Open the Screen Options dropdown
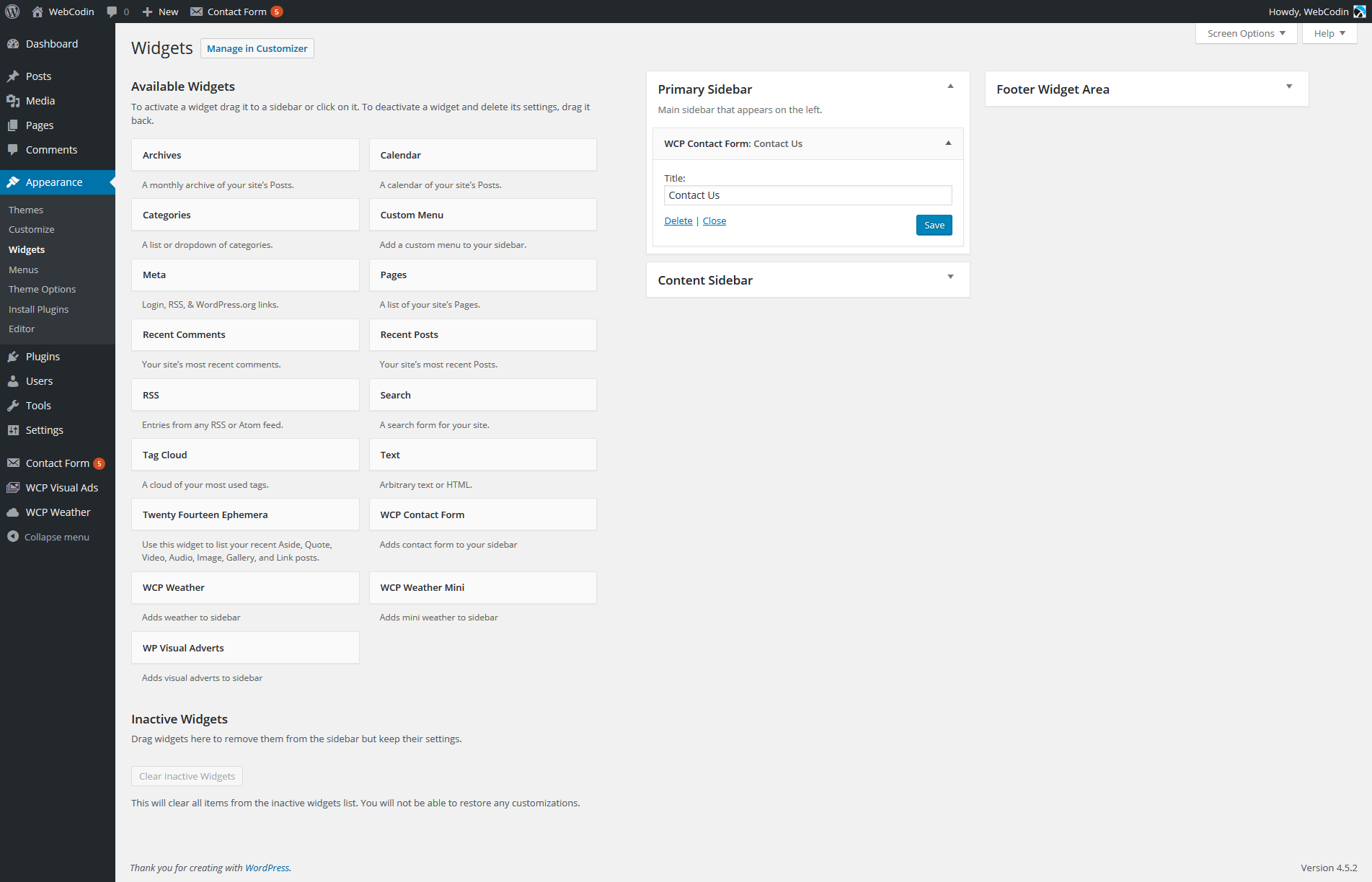 [1246, 33]
